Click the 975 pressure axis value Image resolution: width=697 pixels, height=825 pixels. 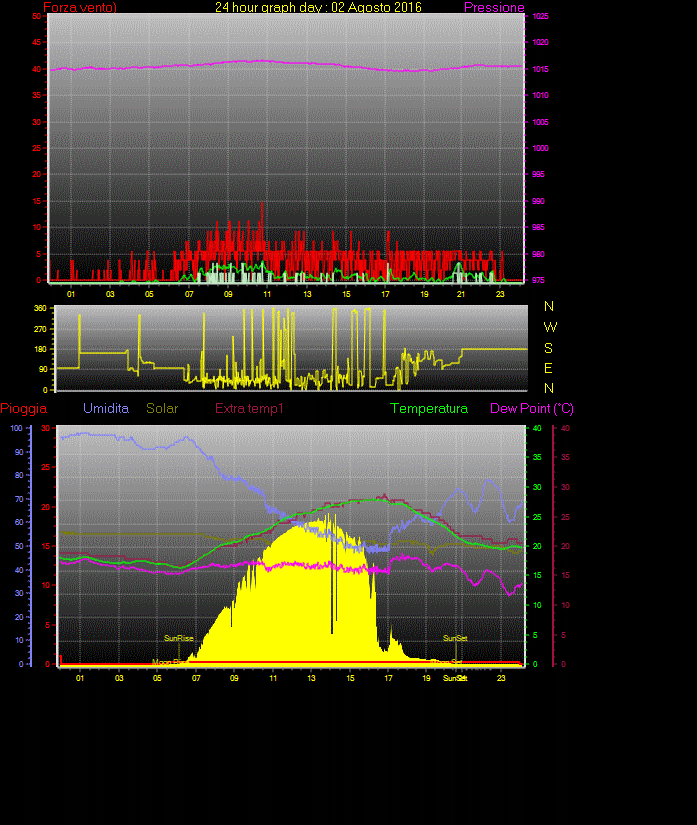click(x=539, y=280)
